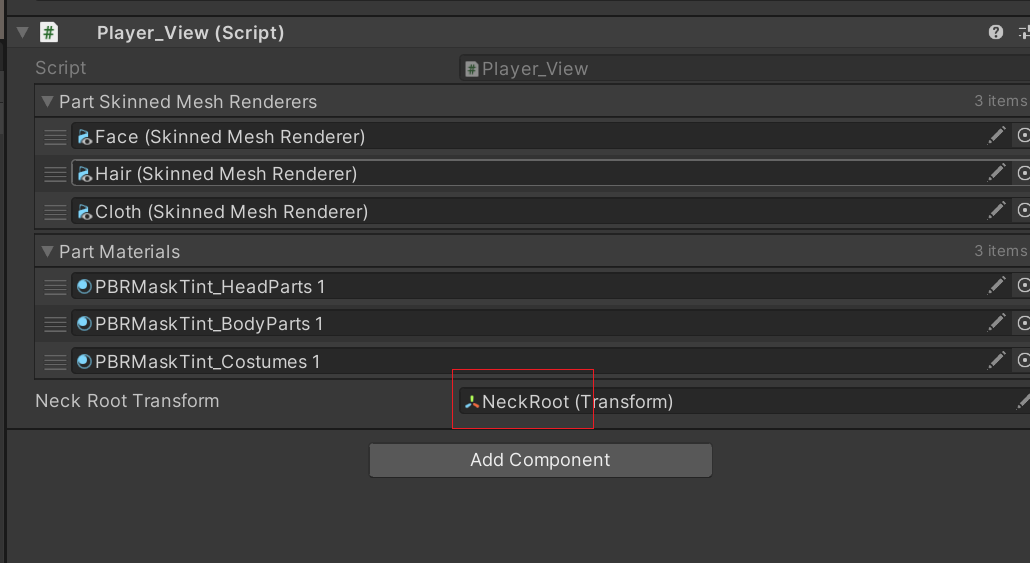The height and width of the screenshot is (563, 1030).
Task: Edit PBRMaskTint_HeadParts 1 material reference
Action: (x=996, y=286)
